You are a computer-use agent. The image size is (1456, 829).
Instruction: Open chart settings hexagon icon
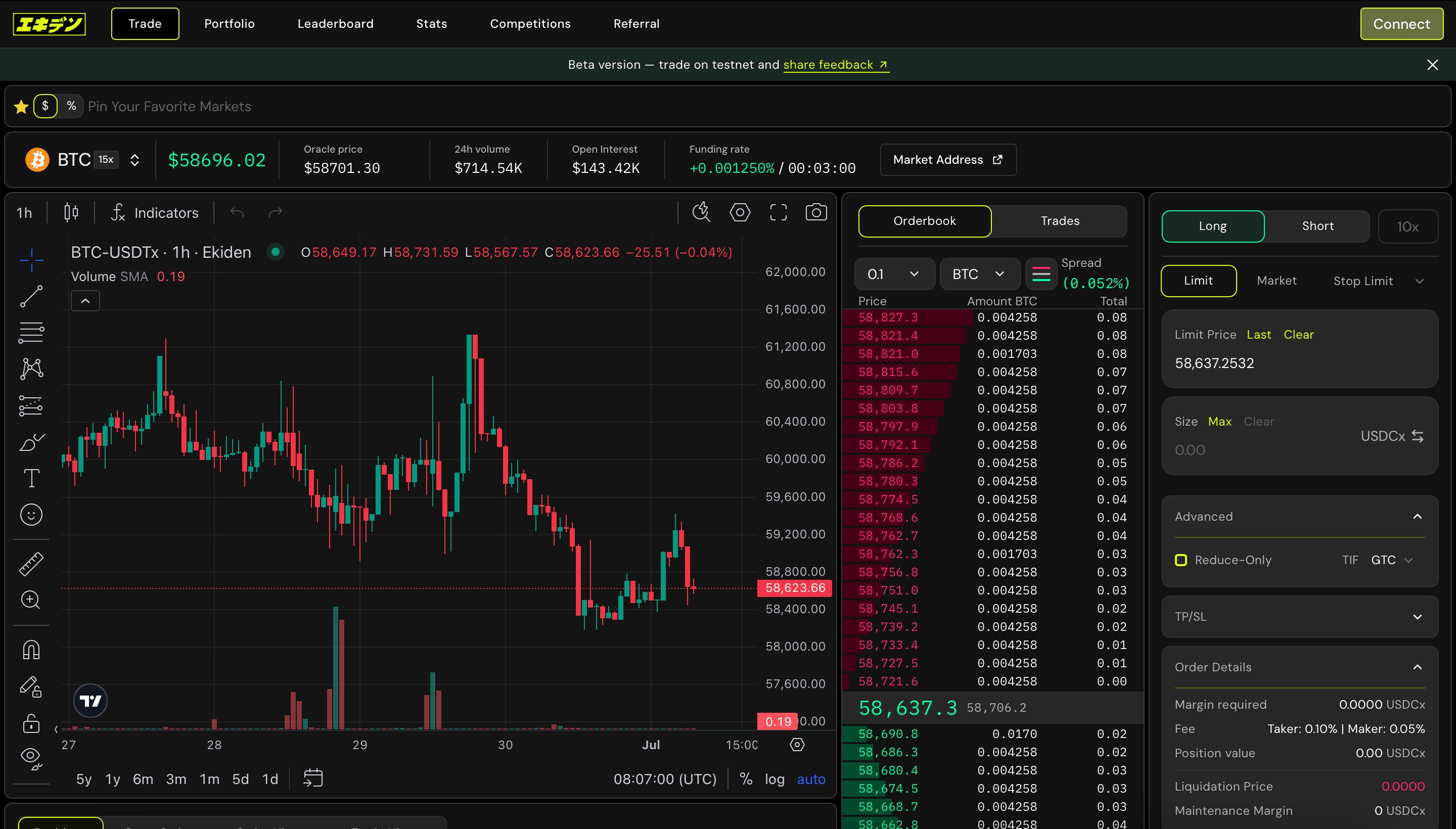click(x=740, y=212)
